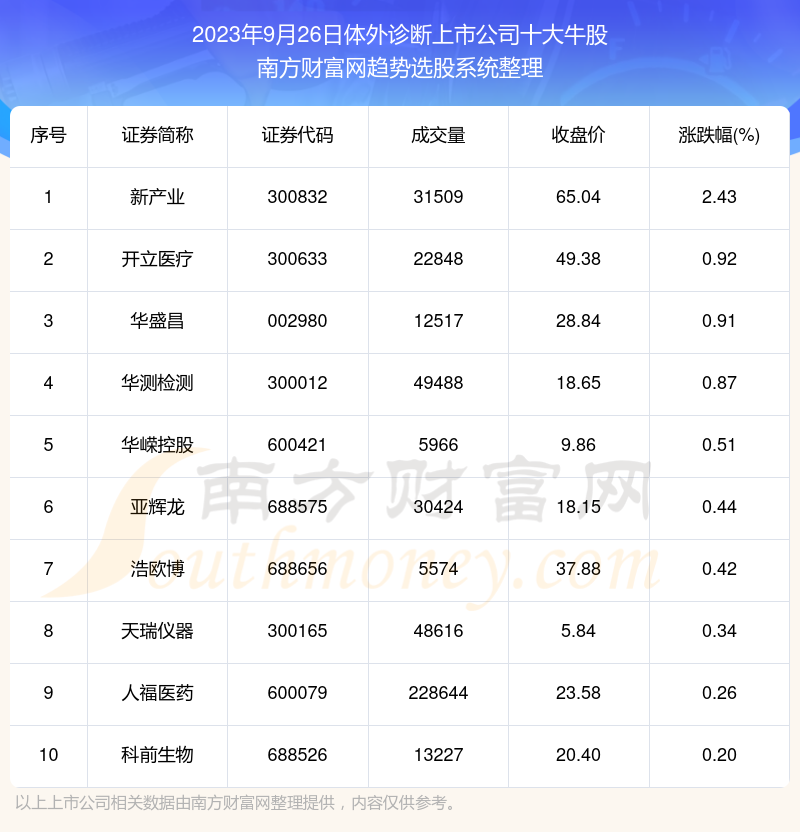
Task: Click closing price 20.40
Action: click(x=578, y=755)
